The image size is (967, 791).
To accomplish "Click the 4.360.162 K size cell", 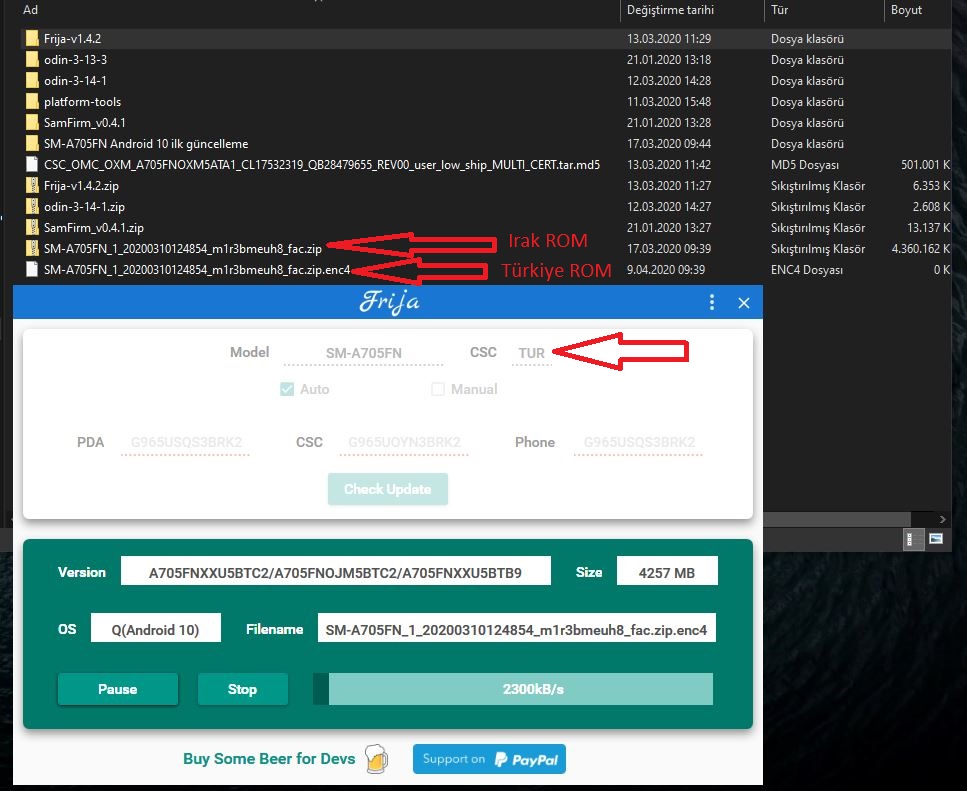I will [920, 248].
